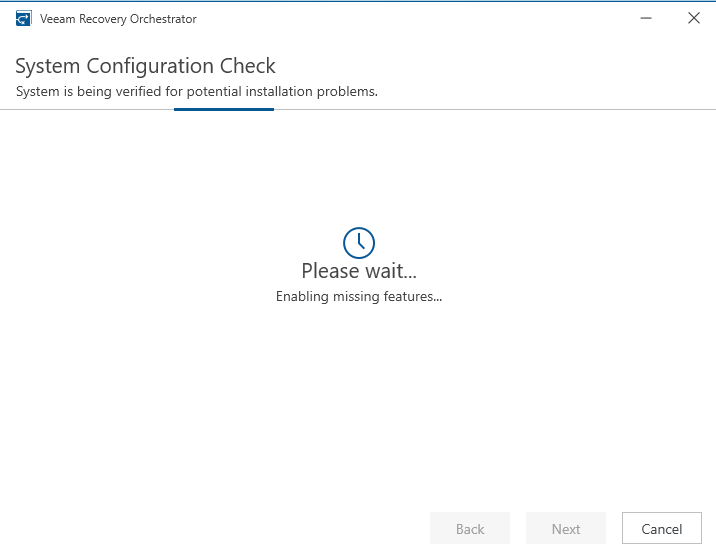Screen dimensions: 716x559
Task: Close the installer window with X
Action: (x=694, y=18)
